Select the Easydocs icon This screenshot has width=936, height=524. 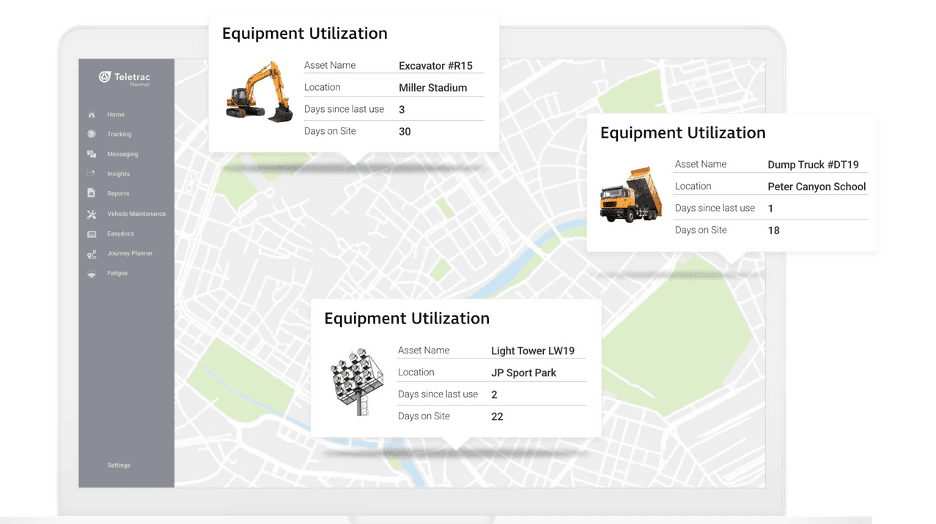(91, 233)
